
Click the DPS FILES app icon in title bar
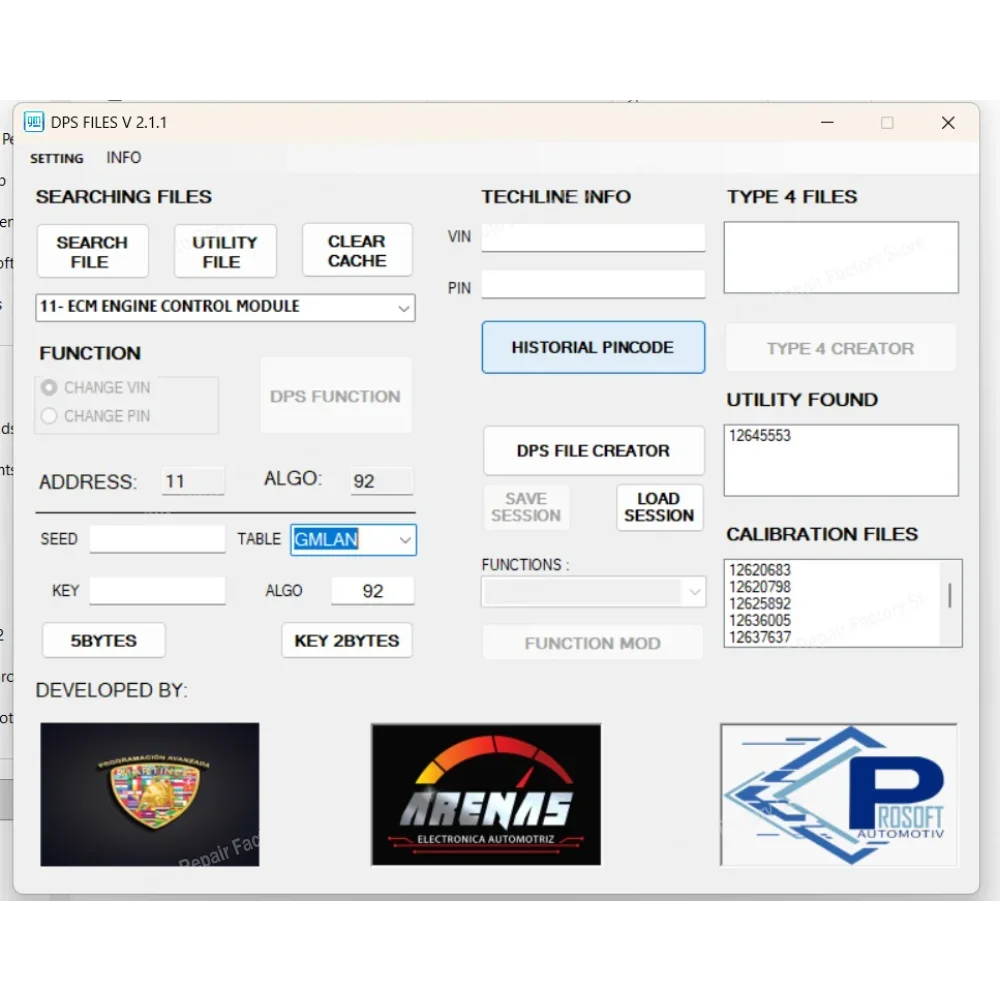[34, 122]
